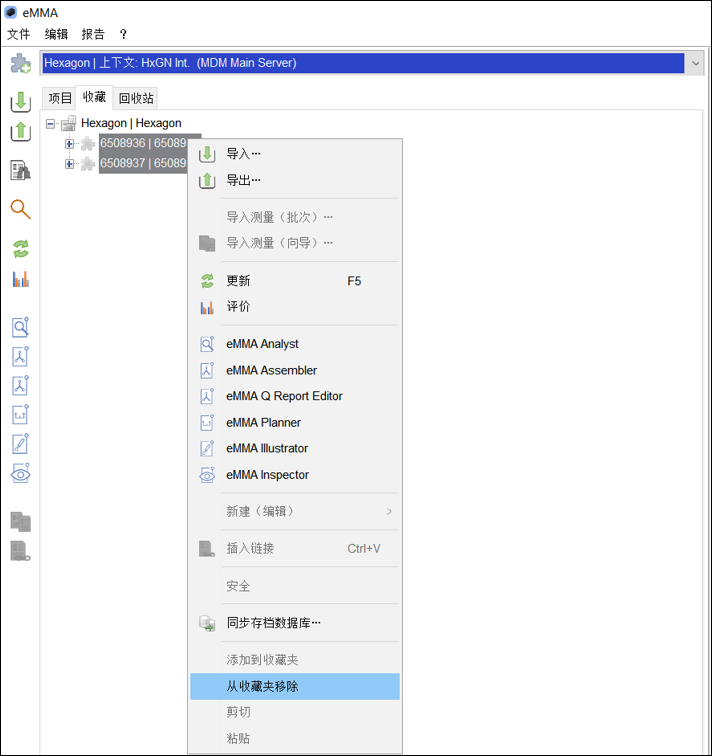
Task: Click the disabled 导入测量（批次）entry
Action: pos(295,217)
